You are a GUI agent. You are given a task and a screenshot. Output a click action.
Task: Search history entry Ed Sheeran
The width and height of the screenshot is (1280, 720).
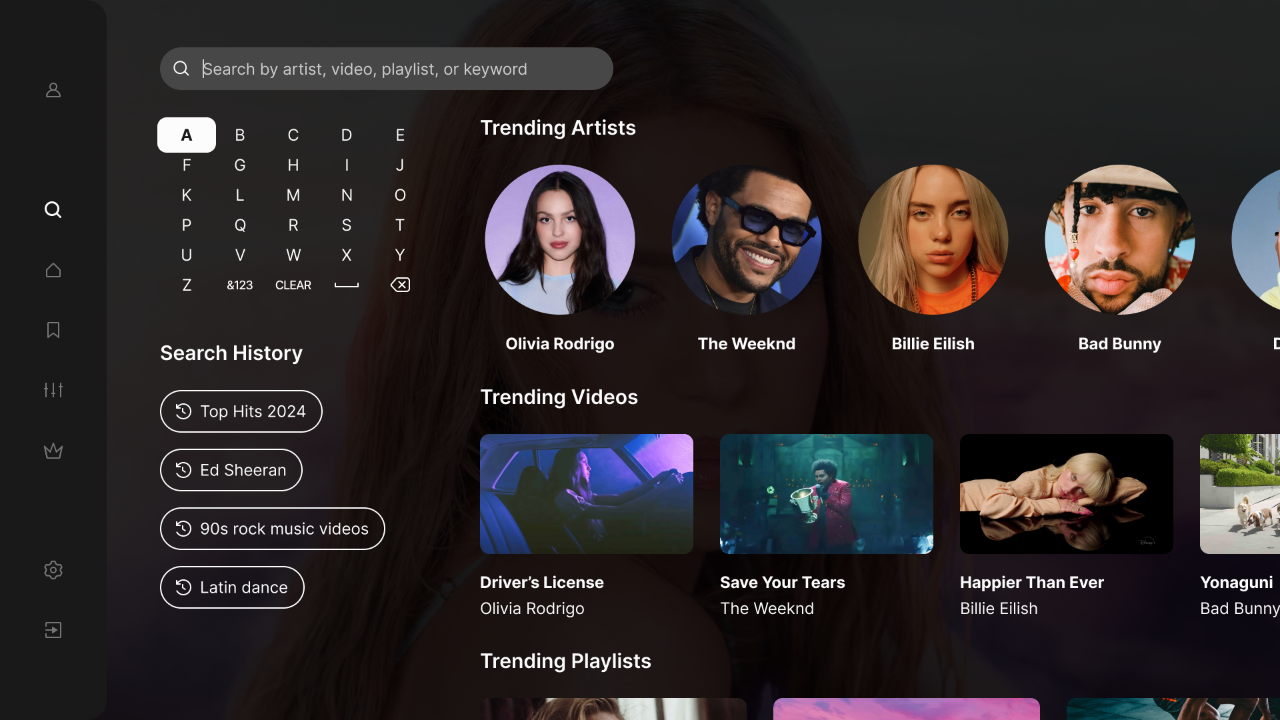[x=231, y=470]
